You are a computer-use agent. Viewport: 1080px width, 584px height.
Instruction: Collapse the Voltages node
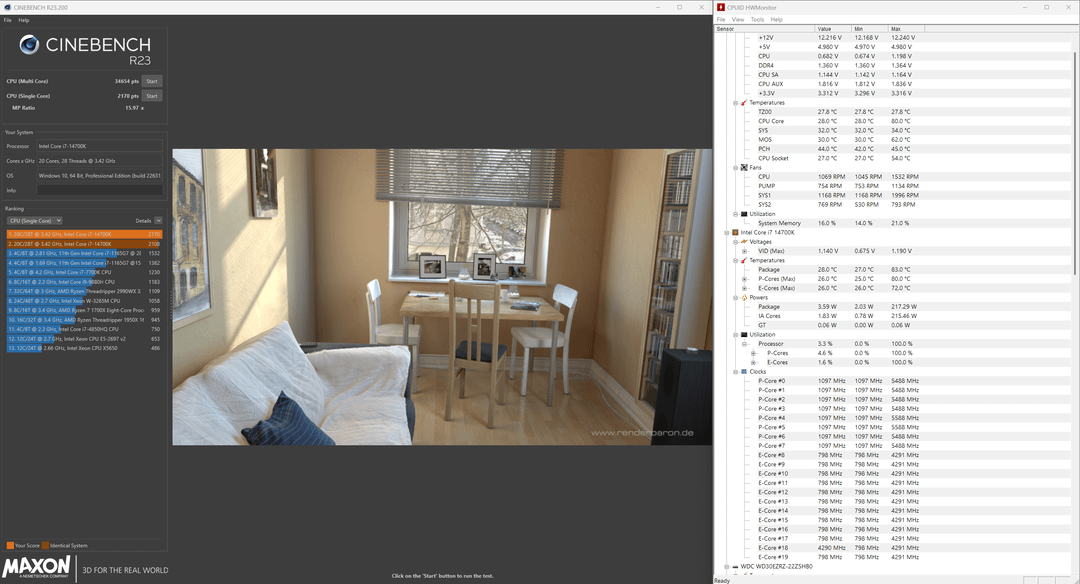(735, 242)
